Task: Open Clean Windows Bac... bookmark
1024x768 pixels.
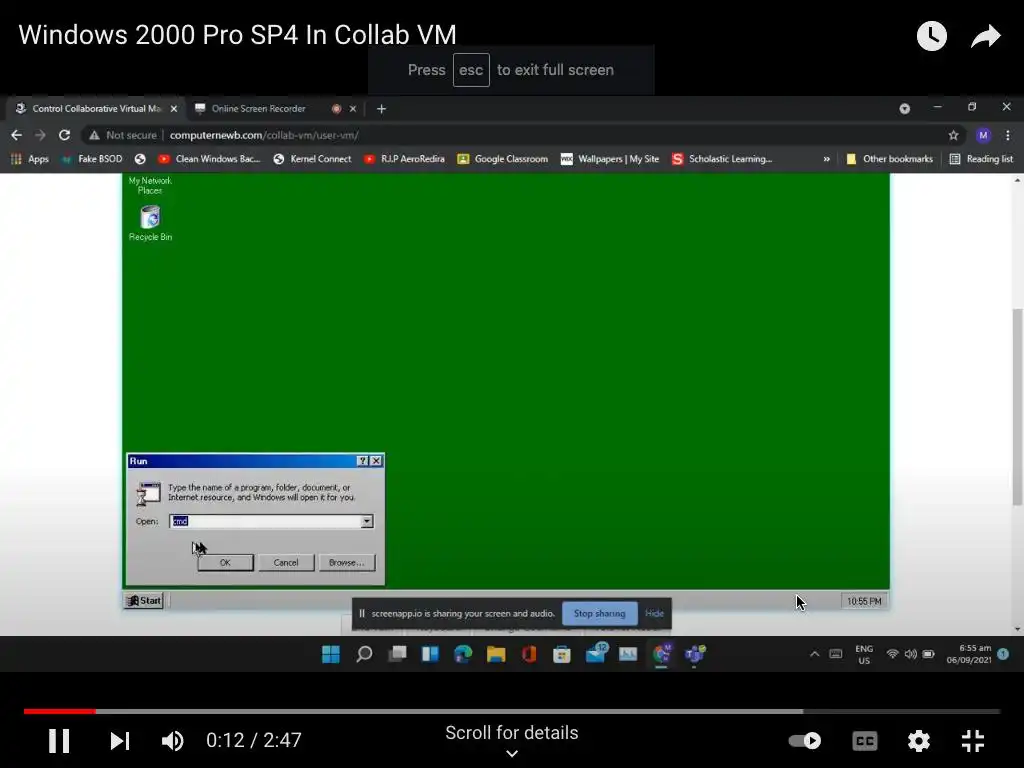Action: [x=209, y=159]
